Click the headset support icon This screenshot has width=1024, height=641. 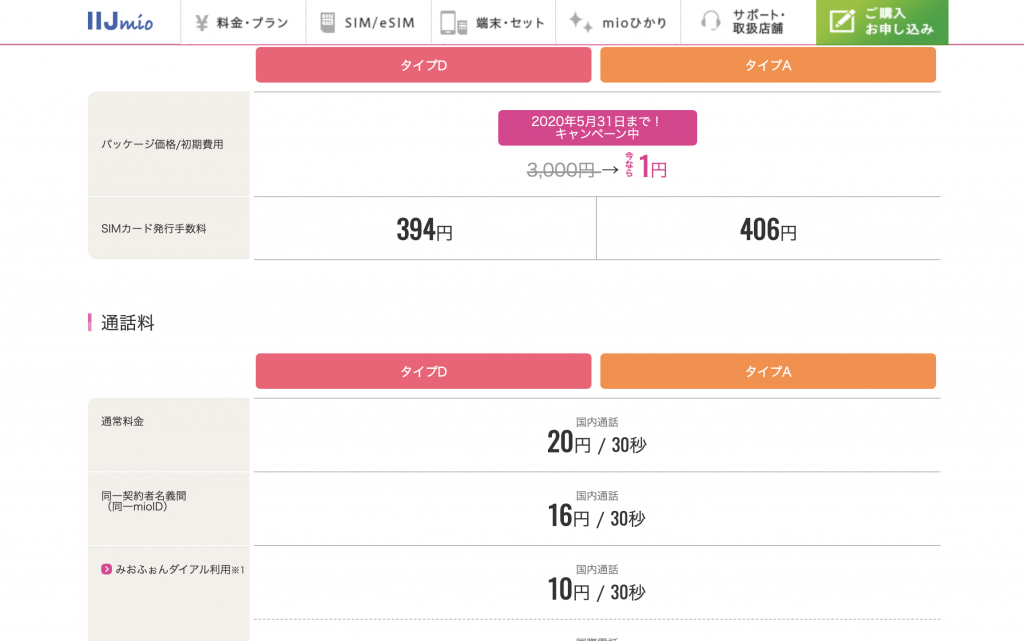[711, 22]
